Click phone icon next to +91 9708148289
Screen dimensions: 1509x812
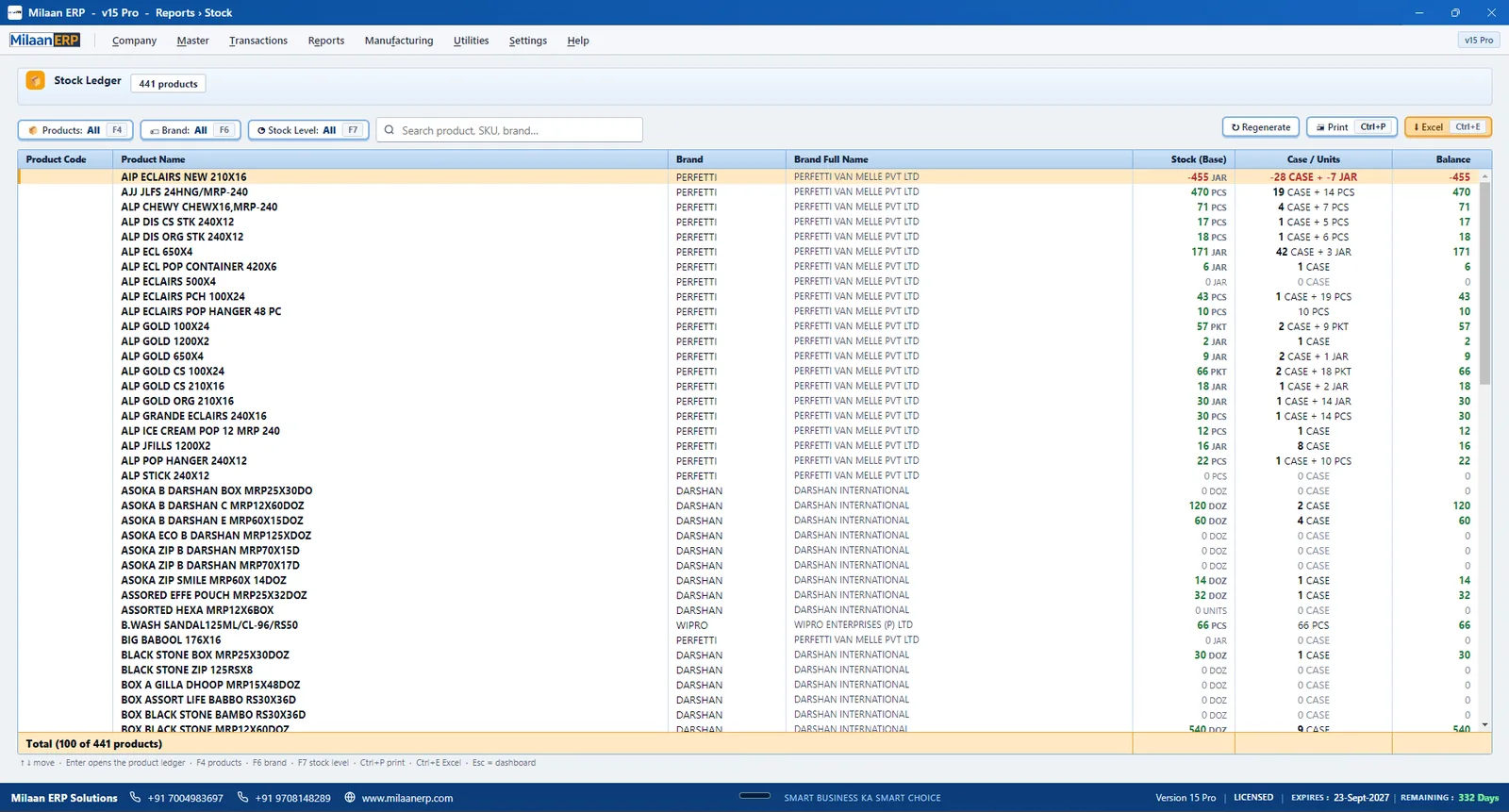coord(242,797)
